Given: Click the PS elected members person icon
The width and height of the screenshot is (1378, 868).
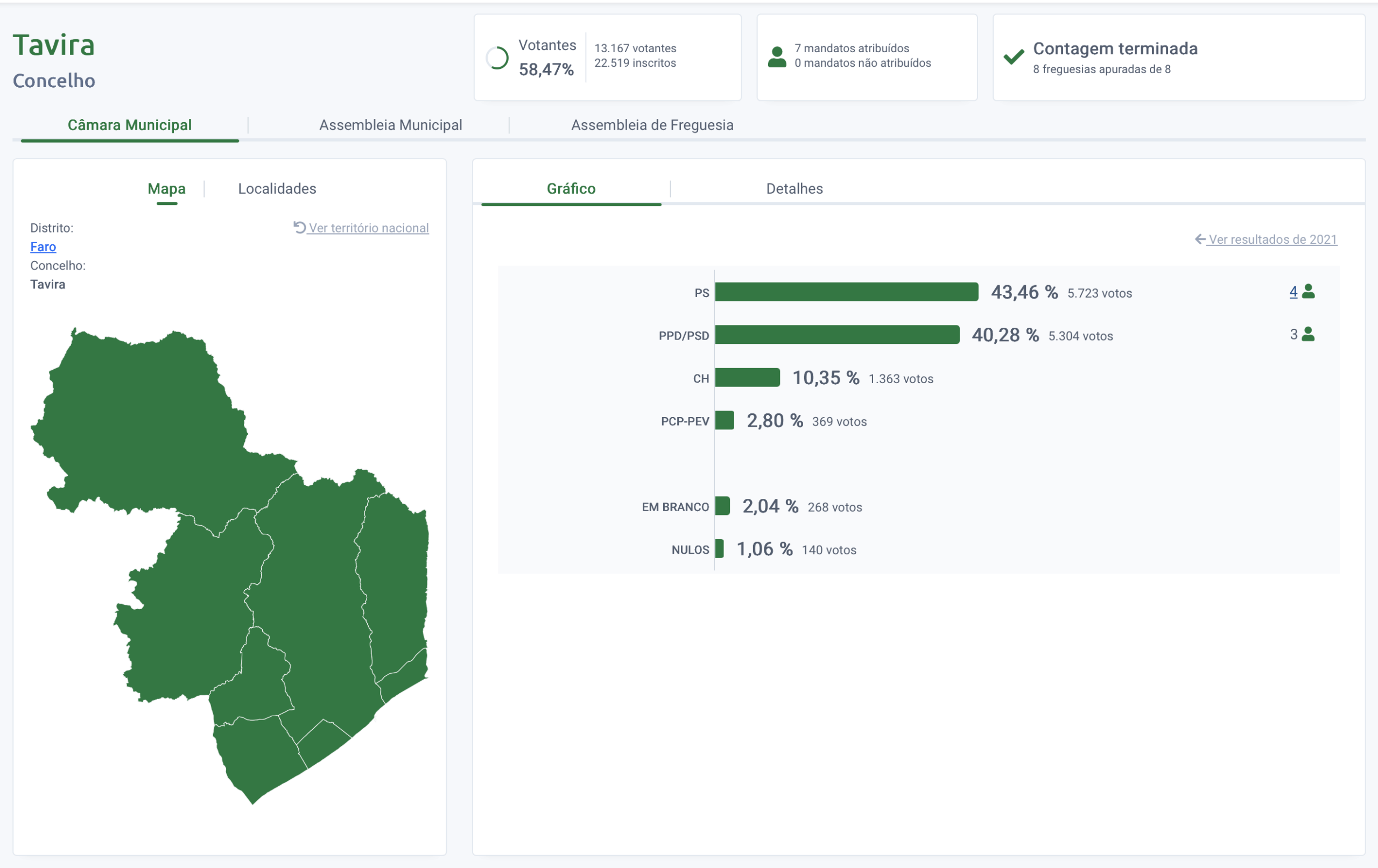Looking at the screenshot, I should click(1308, 292).
